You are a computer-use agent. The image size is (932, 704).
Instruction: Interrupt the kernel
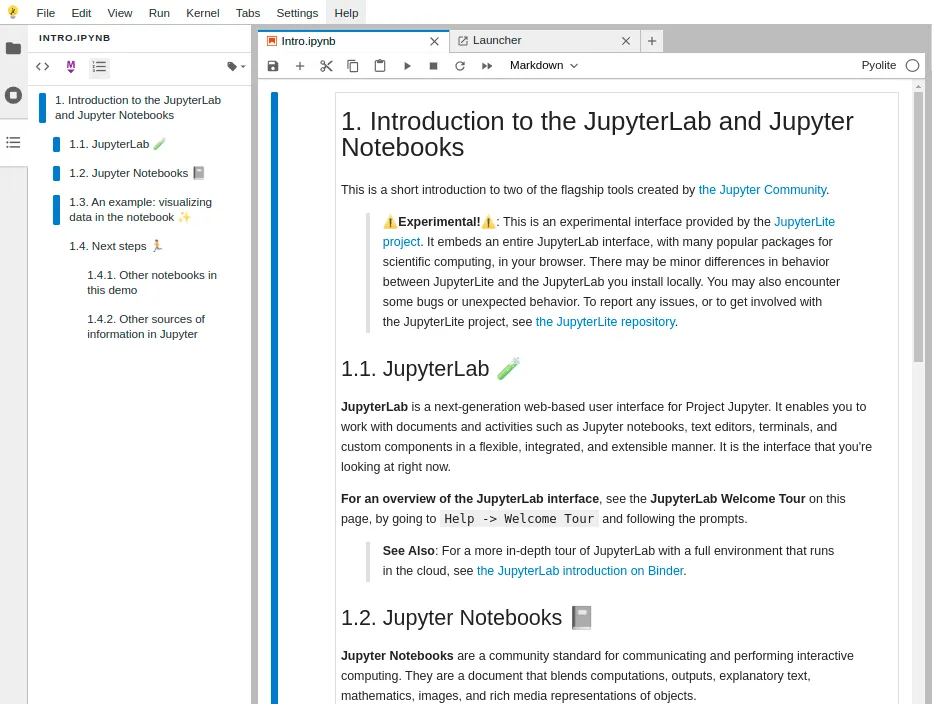tap(432, 65)
